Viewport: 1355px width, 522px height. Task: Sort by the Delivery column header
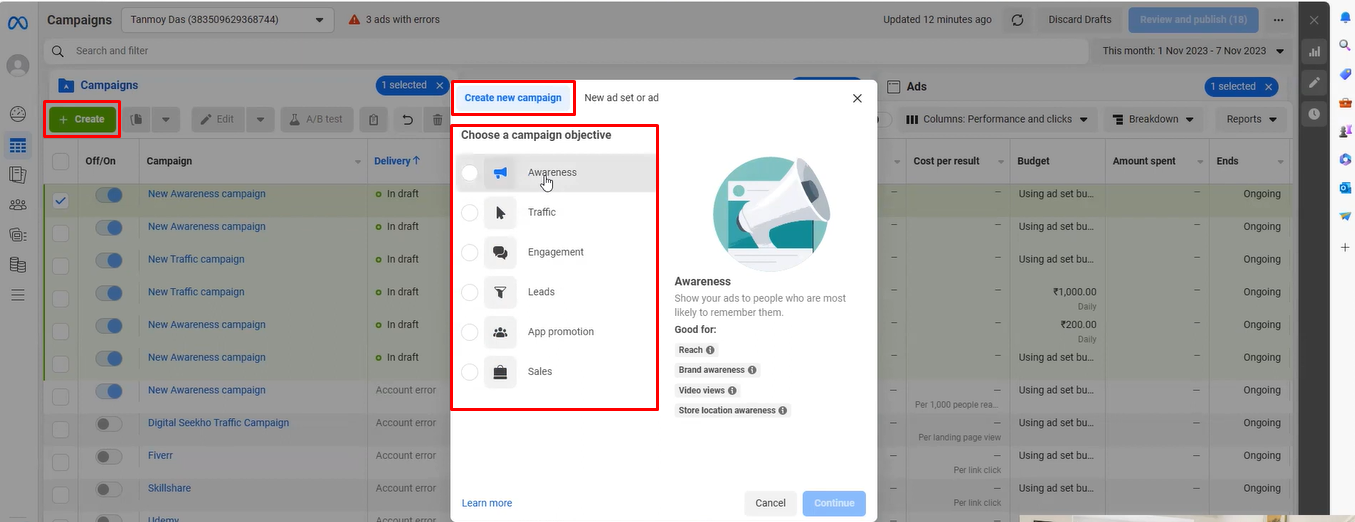[x=397, y=161]
